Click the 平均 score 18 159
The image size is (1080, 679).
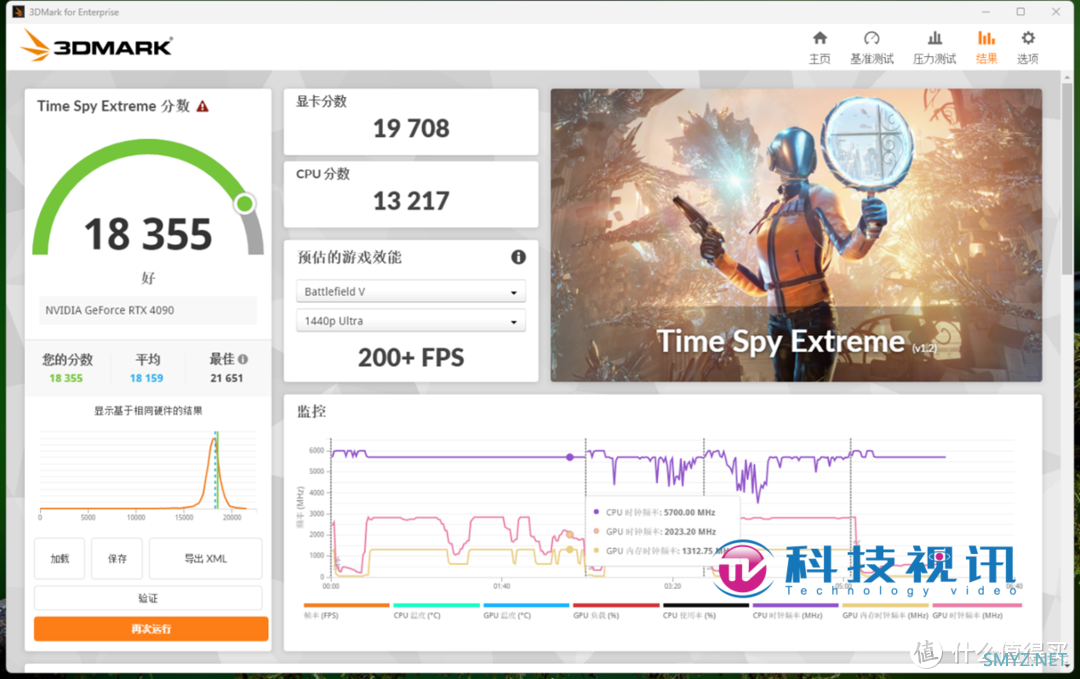147,378
